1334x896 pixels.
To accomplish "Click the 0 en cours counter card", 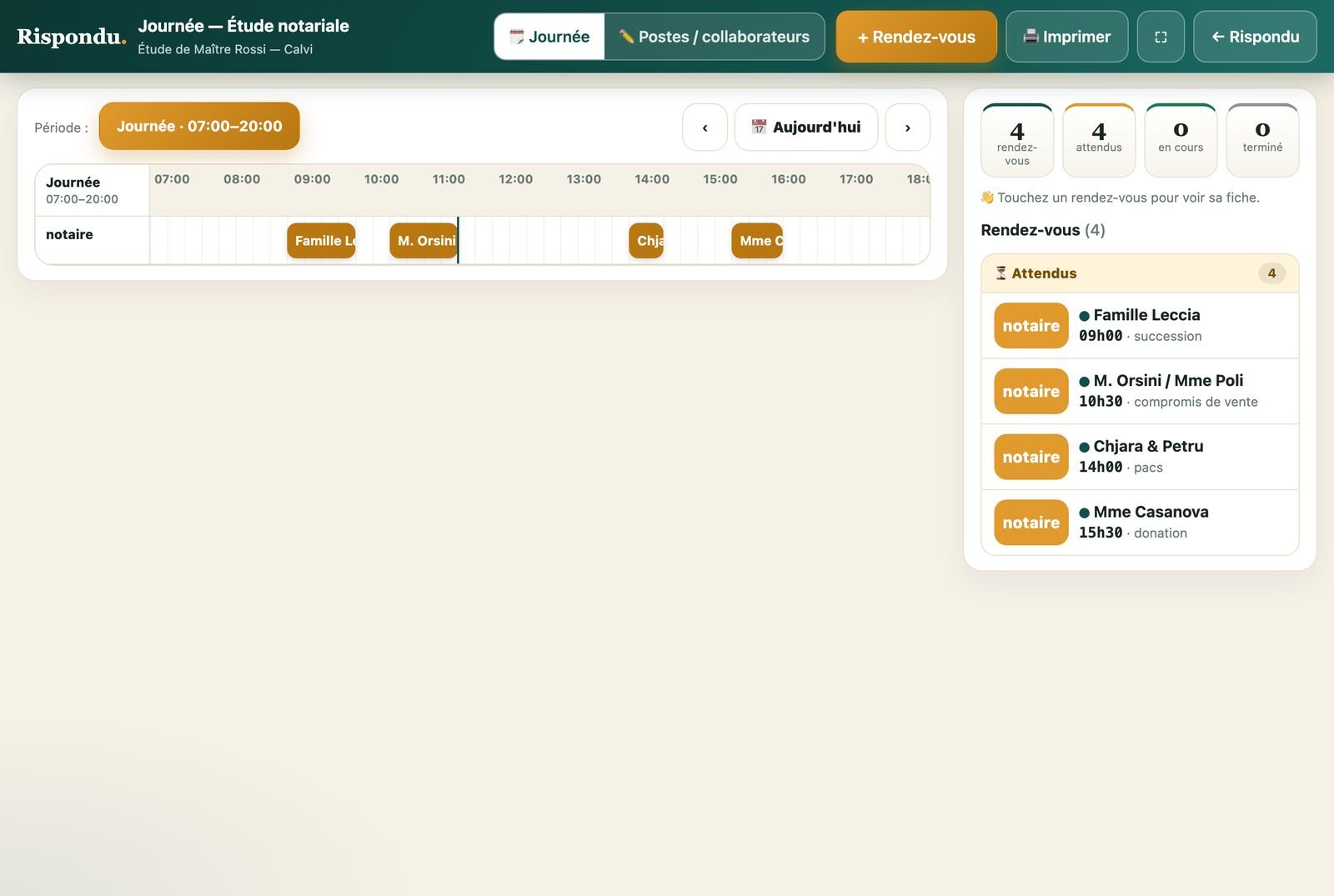I will (1181, 140).
